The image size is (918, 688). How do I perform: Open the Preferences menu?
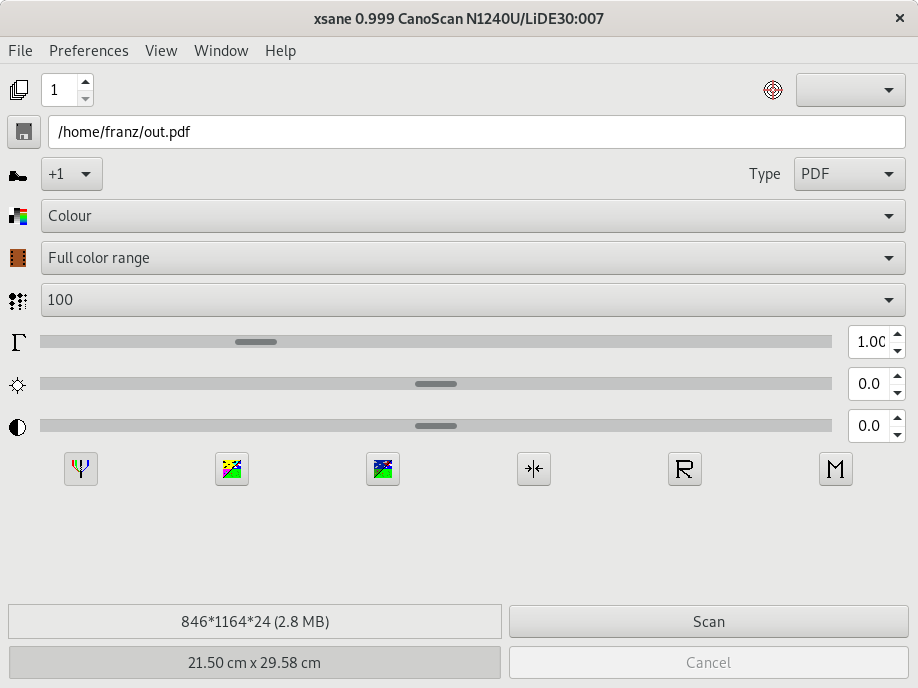click(89, 51)
